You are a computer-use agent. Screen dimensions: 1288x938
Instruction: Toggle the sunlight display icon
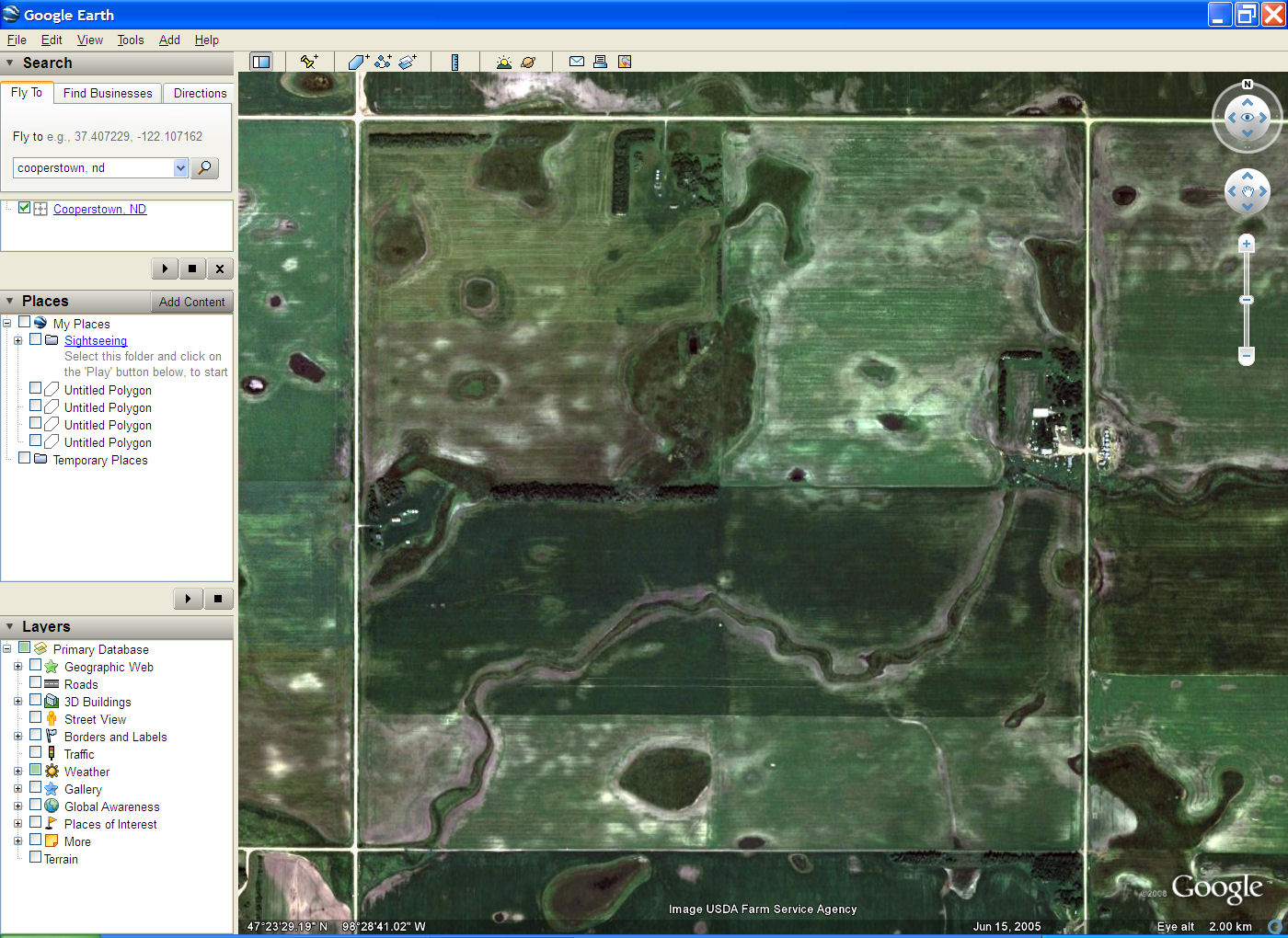coord(503,62)
